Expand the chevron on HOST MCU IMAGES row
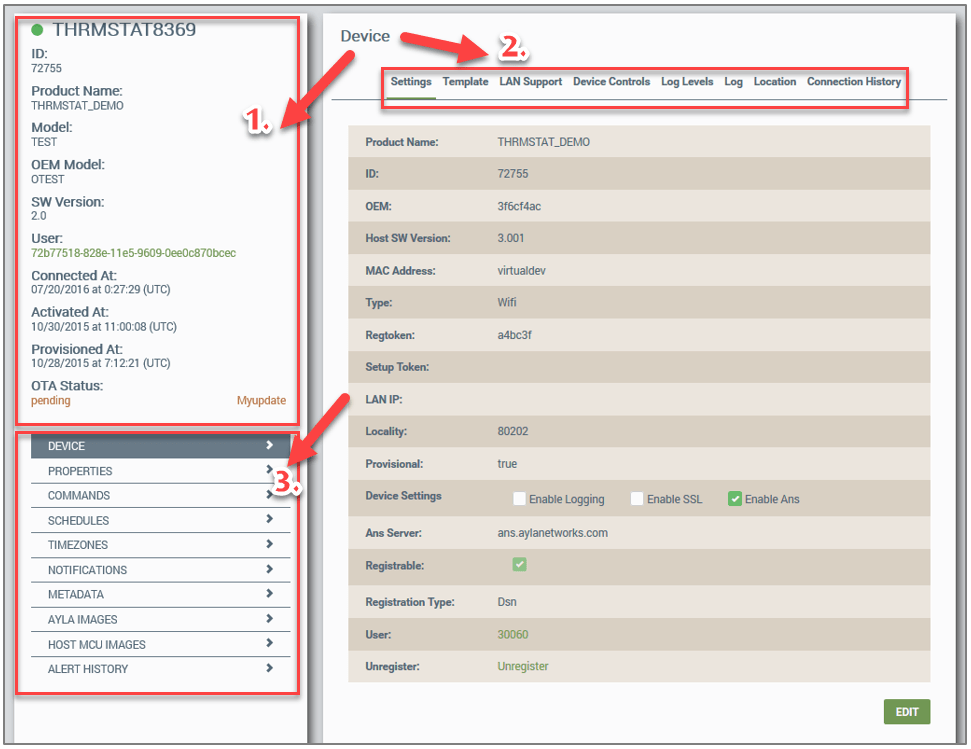Screen dimensions: 971x749 point(269,643)
